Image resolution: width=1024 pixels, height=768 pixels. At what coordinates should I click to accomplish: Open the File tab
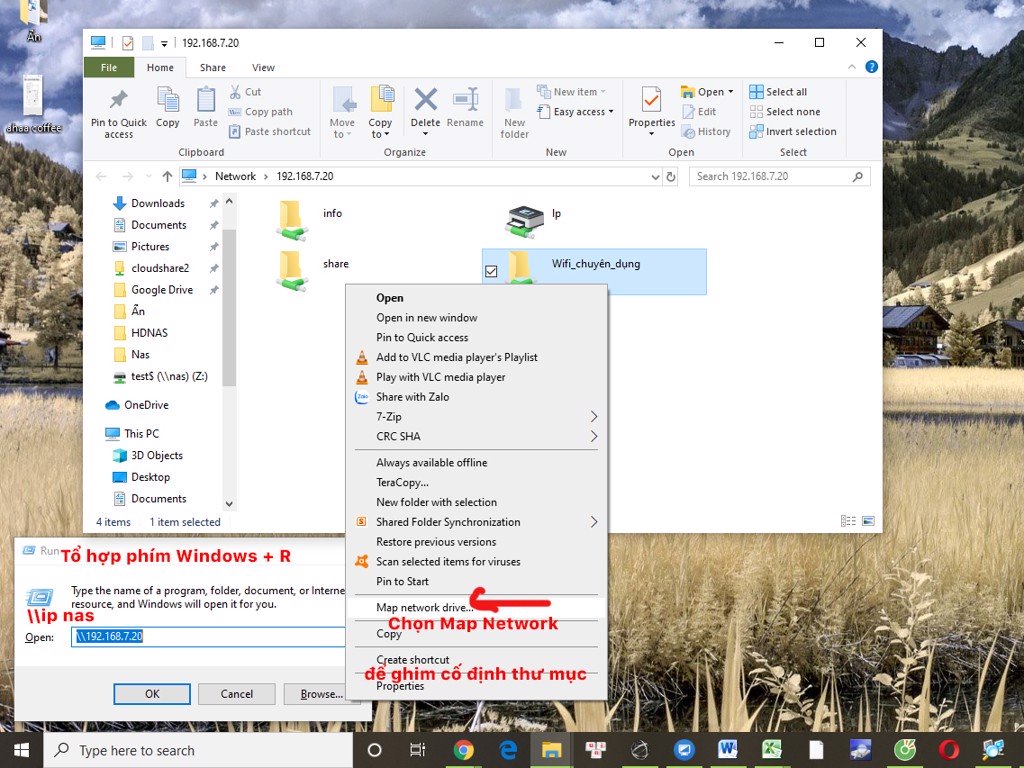pyautogui.click(x=109, y=67)
